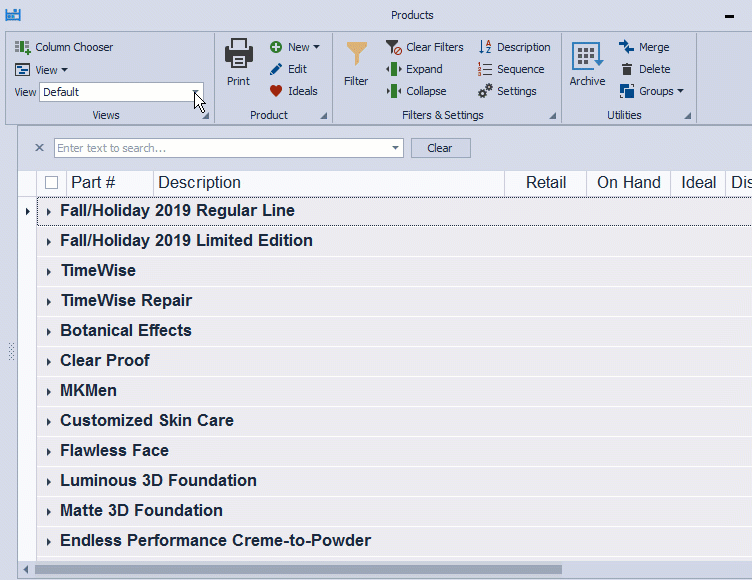The image size is (752, 580).
Task: Expand the Matte 3D Foundation group
Action: pyautogui.click(x=48, y=511)
